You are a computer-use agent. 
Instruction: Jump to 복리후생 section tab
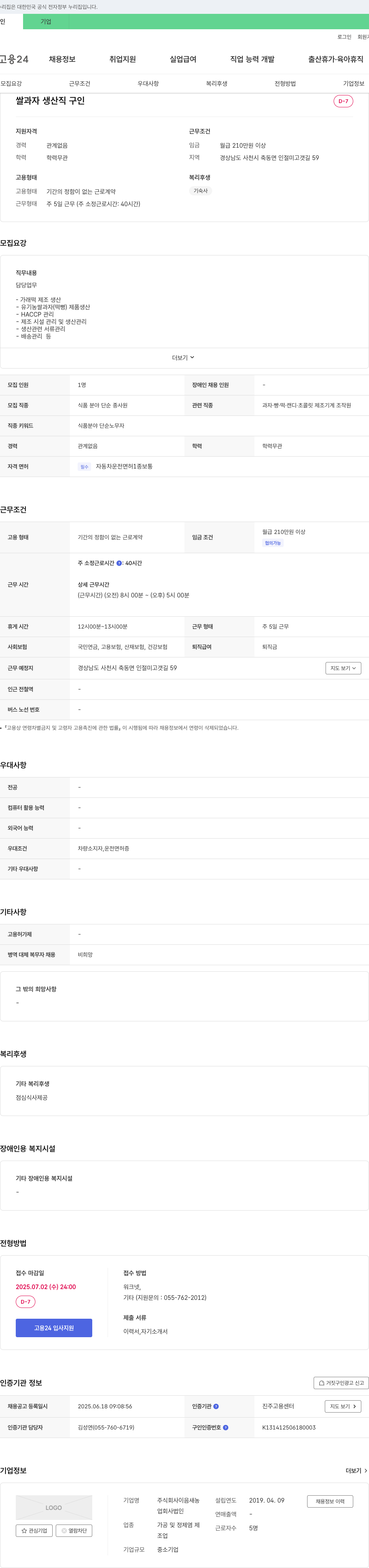[x=216, y=83]
